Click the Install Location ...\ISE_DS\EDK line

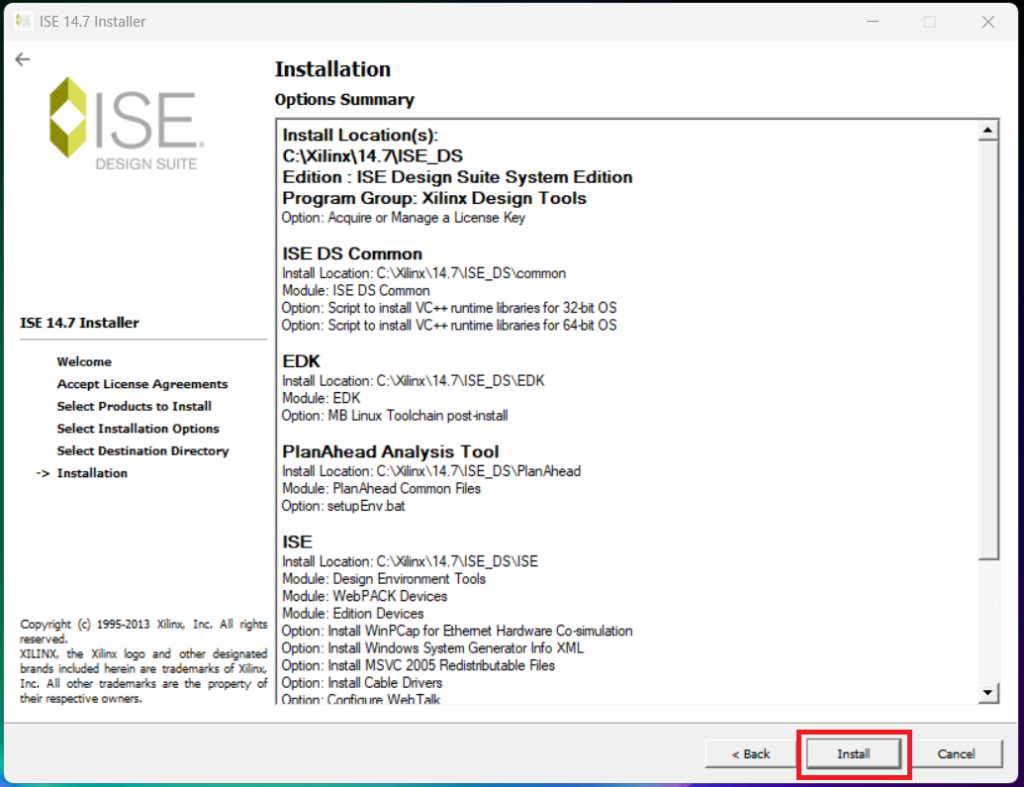[413, 381]
